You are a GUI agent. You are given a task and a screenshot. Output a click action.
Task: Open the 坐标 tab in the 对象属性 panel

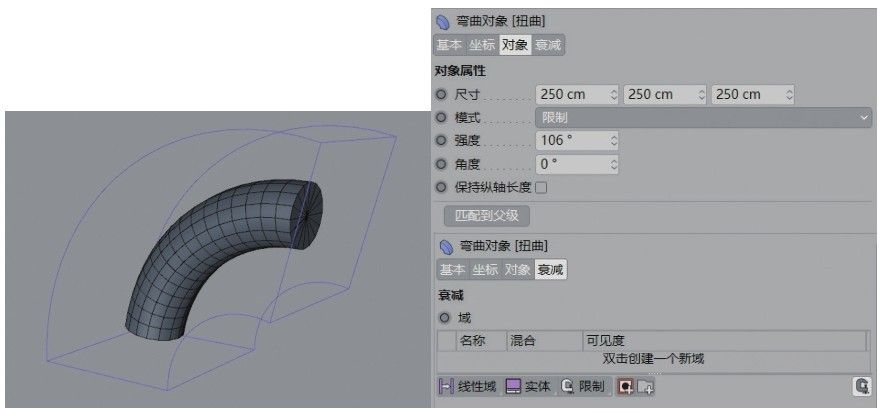tap(482, 45)
